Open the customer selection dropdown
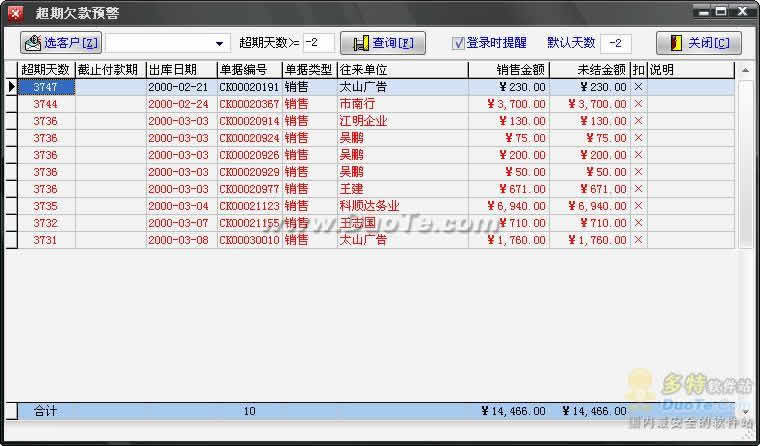Image resolution: width=760 pixels, height=446 pixels. pyautogui.click(x=220, y=44)
